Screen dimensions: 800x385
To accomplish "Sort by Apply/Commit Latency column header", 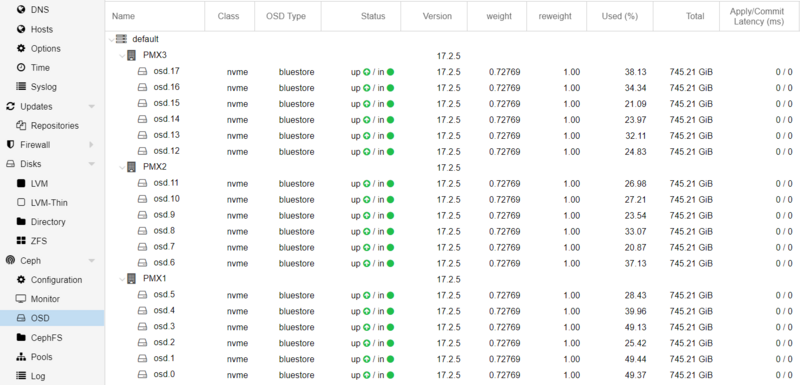I will point(760,16).
